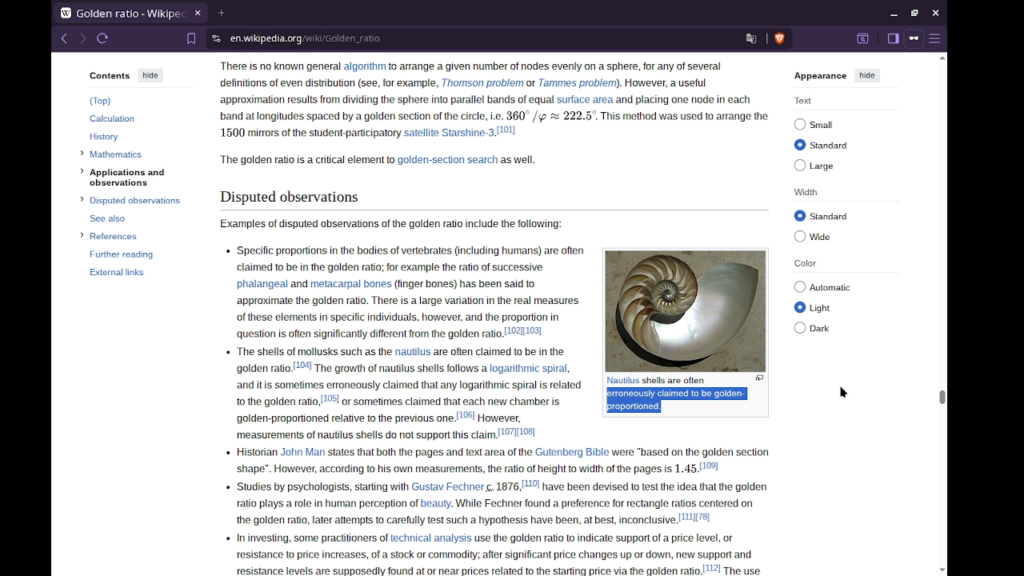The image size is (1024, 576).
Task: Enlarge the Nautilus image via caption icon
Action: (759, 378)
